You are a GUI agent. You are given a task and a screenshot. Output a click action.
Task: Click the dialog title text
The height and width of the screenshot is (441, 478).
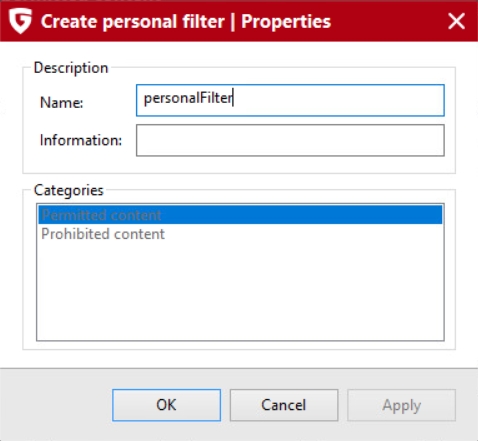tap(186, 22)
